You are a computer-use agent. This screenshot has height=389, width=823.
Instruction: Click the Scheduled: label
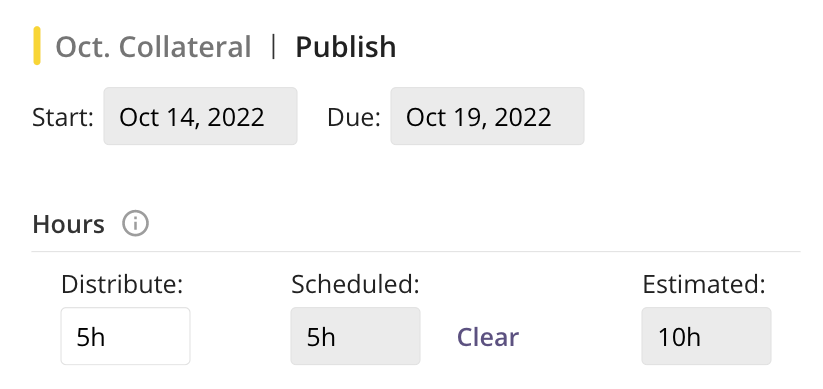click(355, 285)
